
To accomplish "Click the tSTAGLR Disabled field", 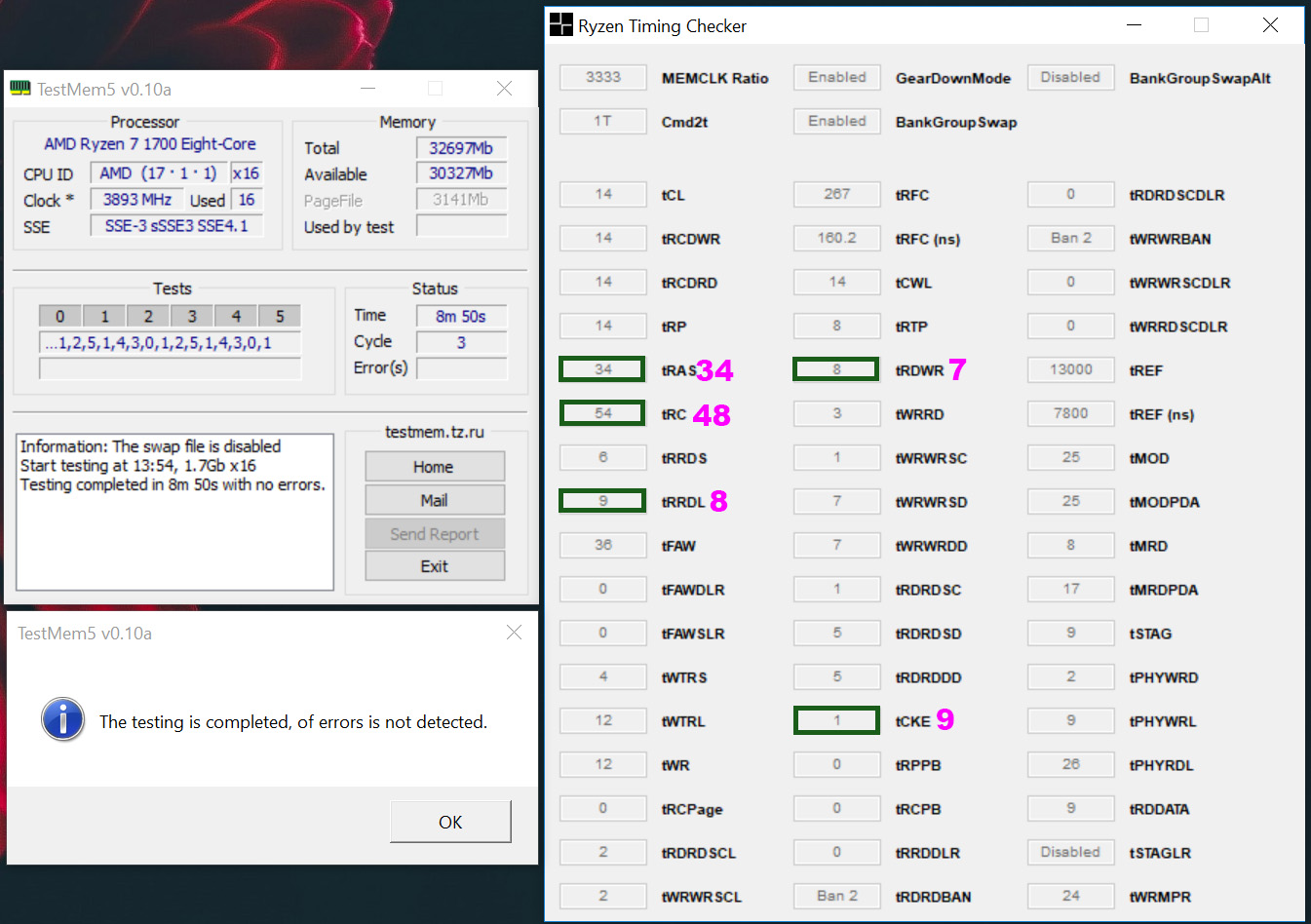I will pos(1071,852).
